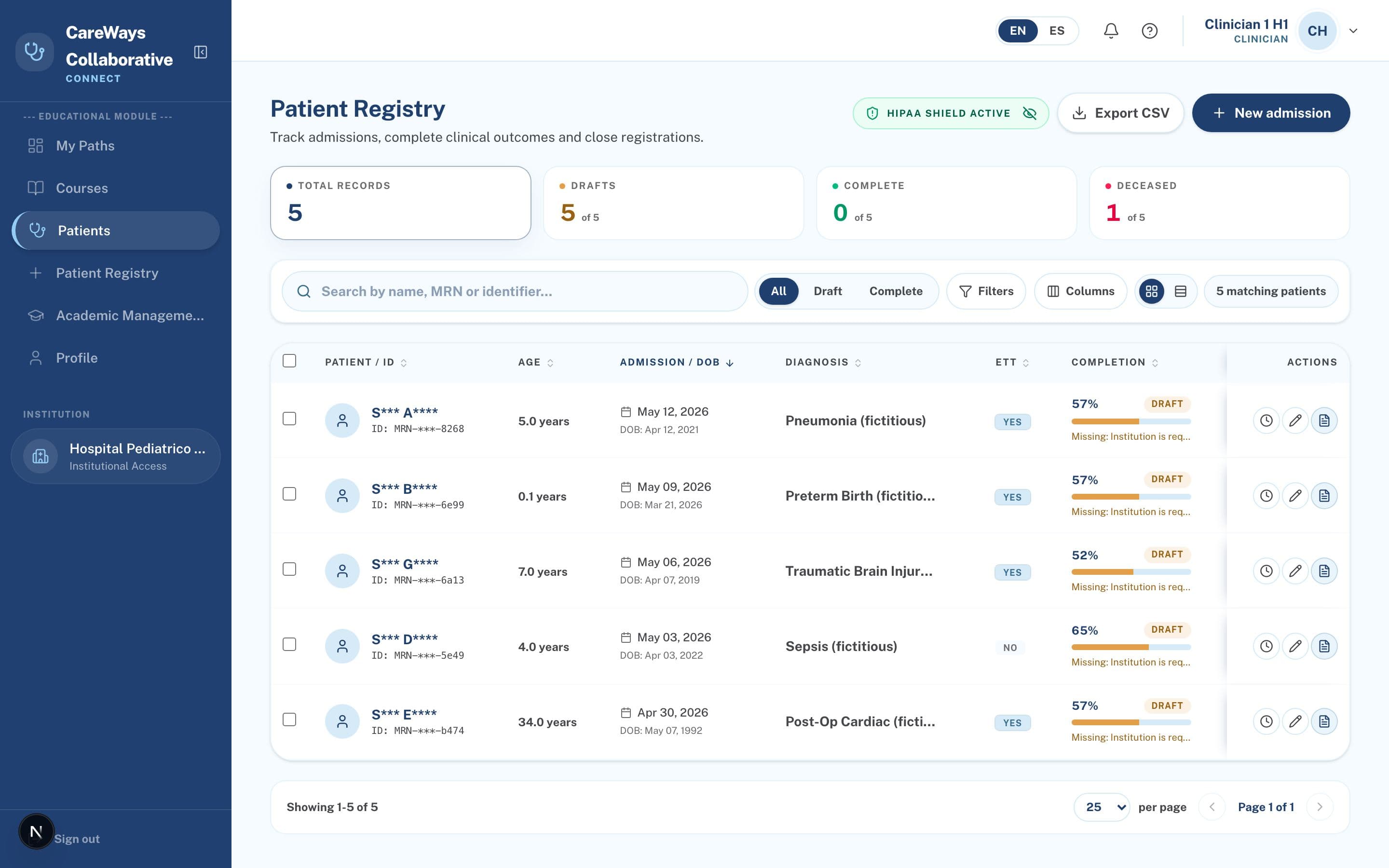Open Courses in sidebar
The image size is (1389, 868).
115,188
